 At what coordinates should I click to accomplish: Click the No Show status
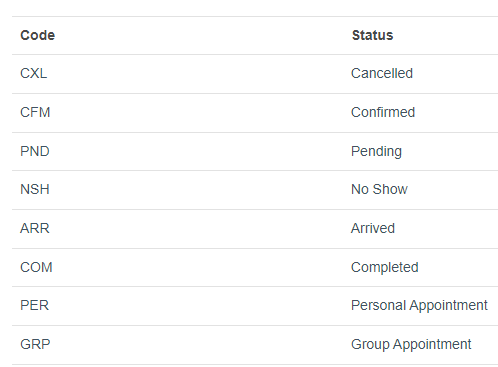click(379, 189)
